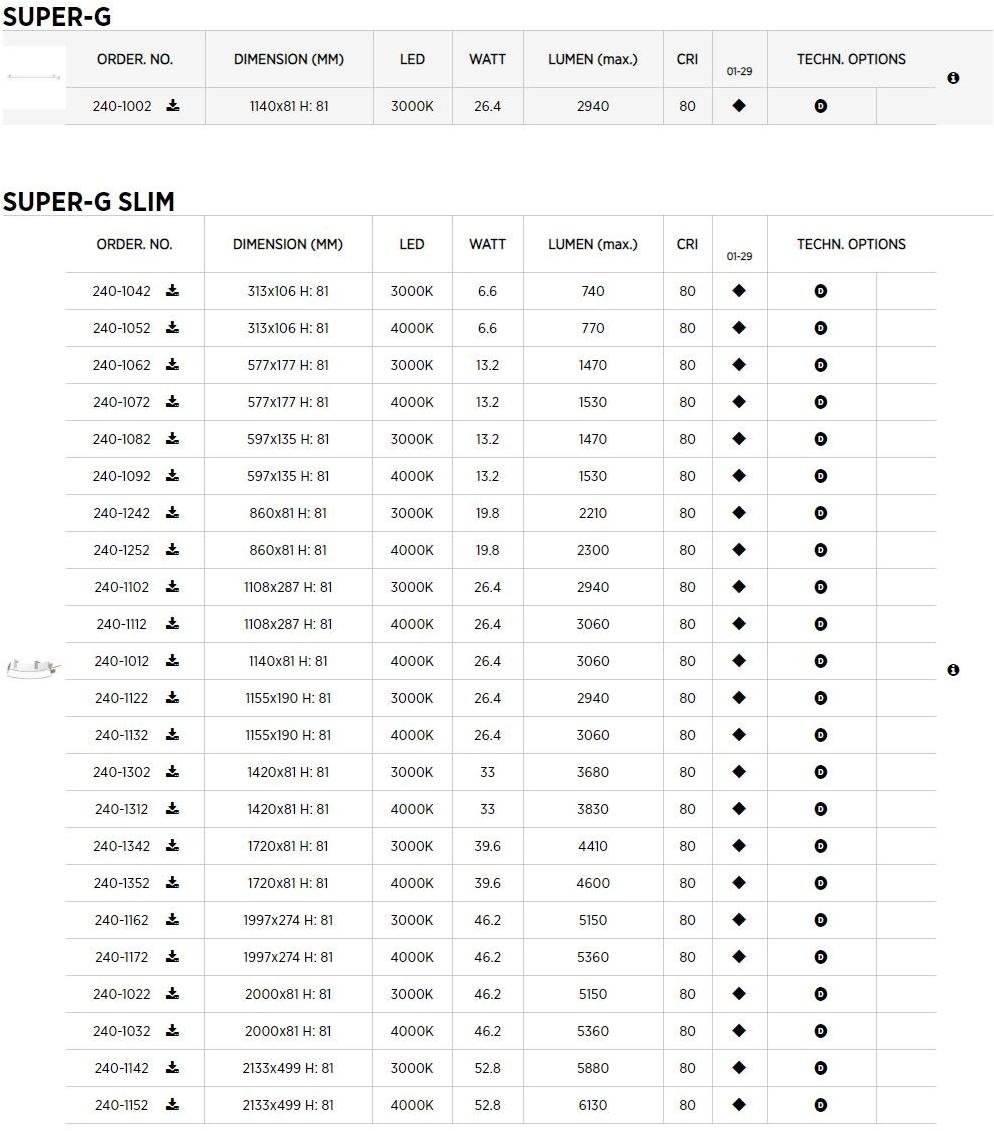Image resolution: width=994 pixels, height=1131 pixels.
Task: Open order number 240-1022 link
Action: click(x=122, y=994)
